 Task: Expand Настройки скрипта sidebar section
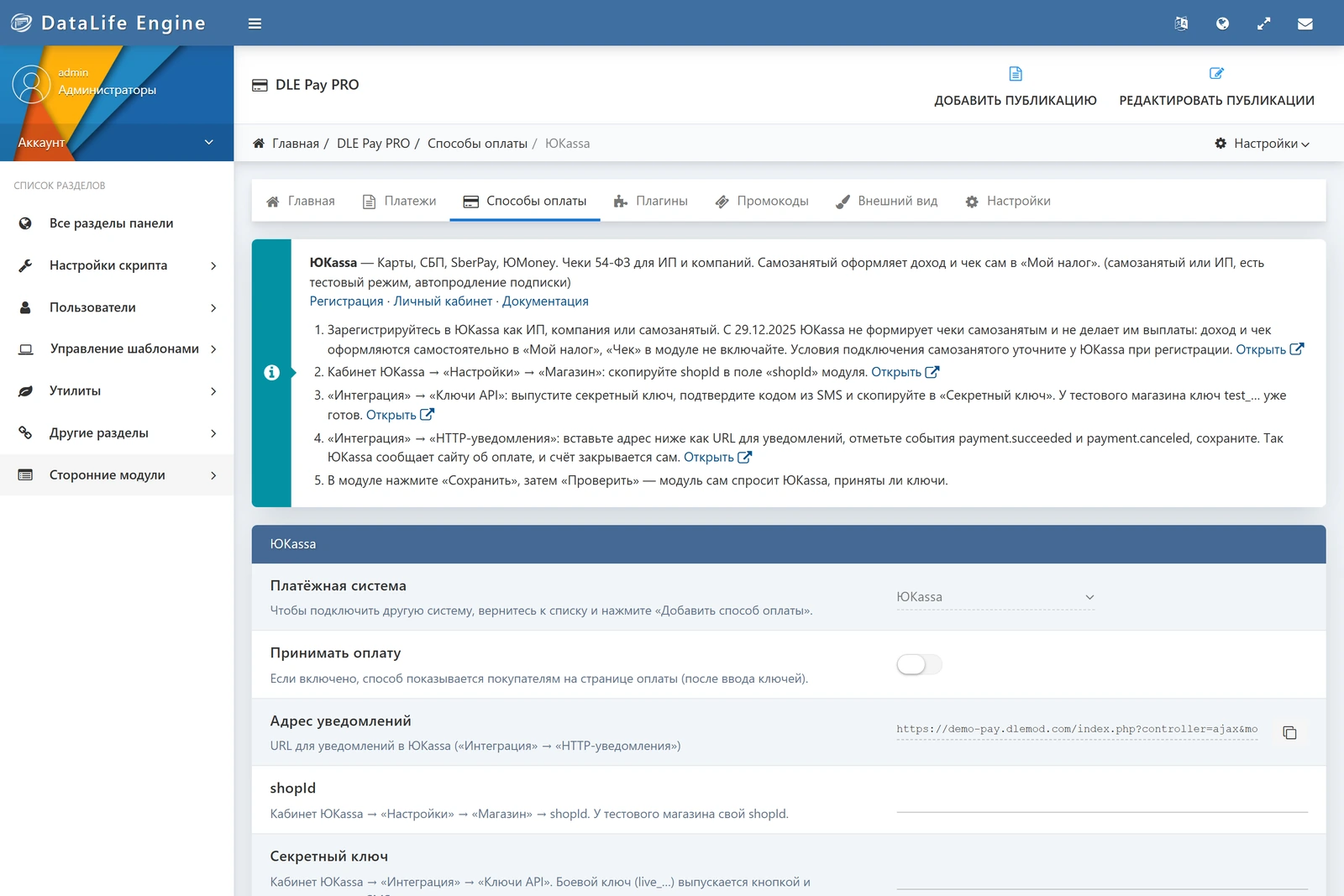tap(117, 265)
